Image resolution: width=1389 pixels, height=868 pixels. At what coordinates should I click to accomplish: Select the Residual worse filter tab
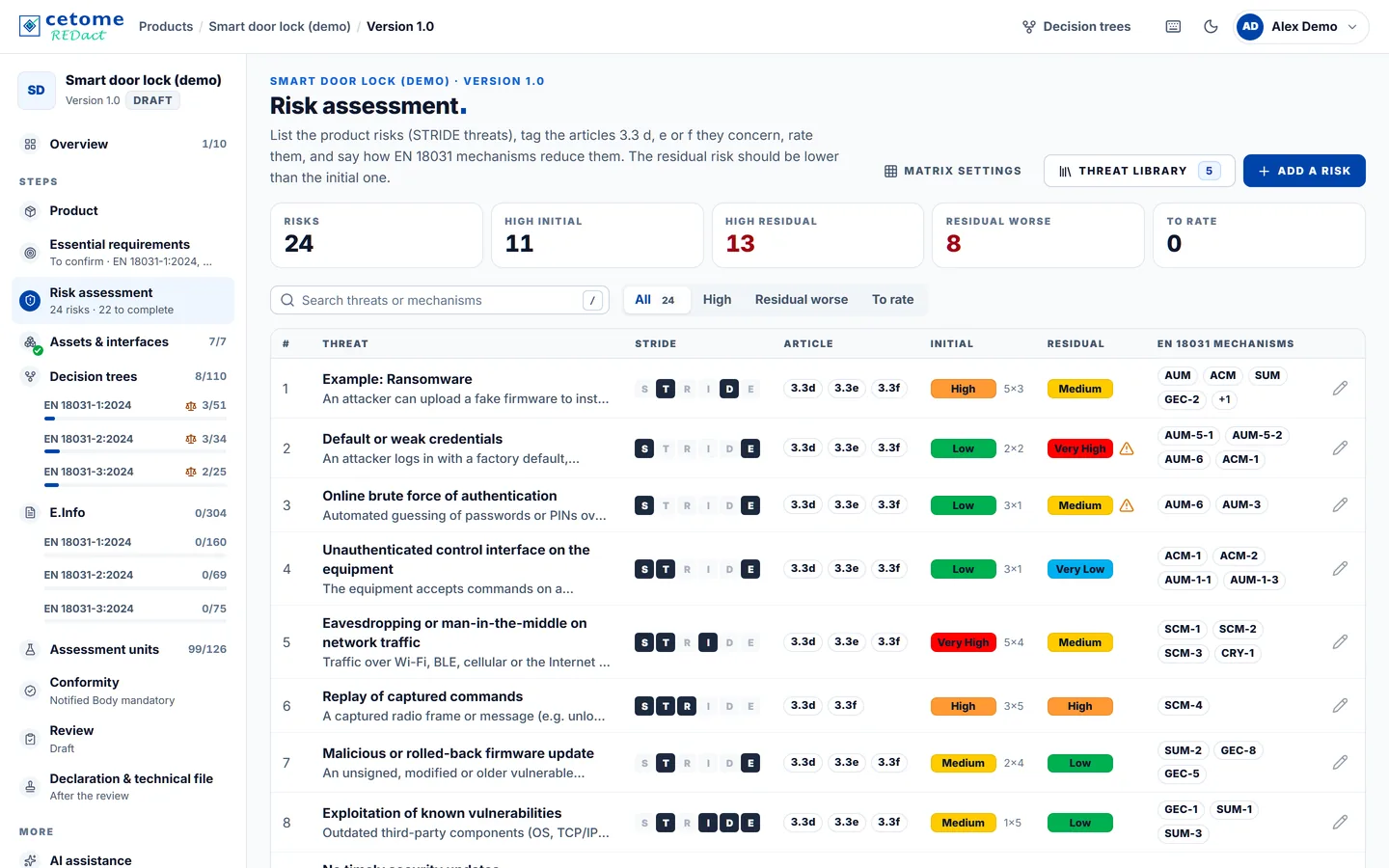802,300
